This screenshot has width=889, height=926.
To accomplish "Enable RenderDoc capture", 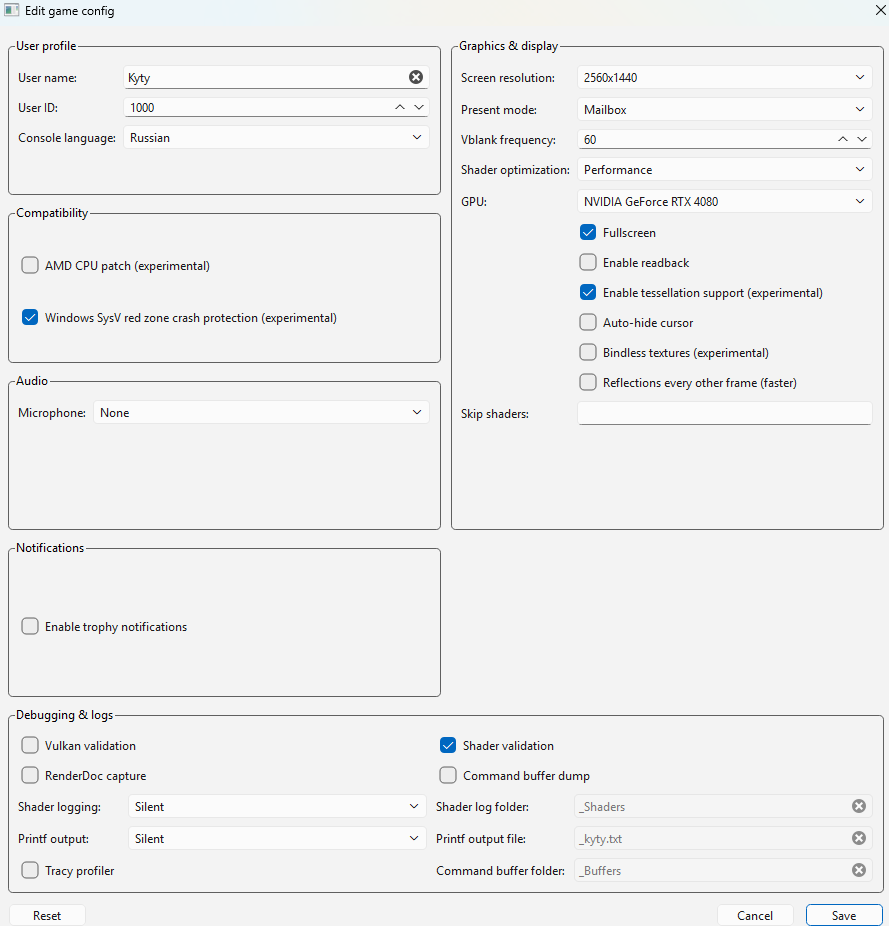I will 30,775.
